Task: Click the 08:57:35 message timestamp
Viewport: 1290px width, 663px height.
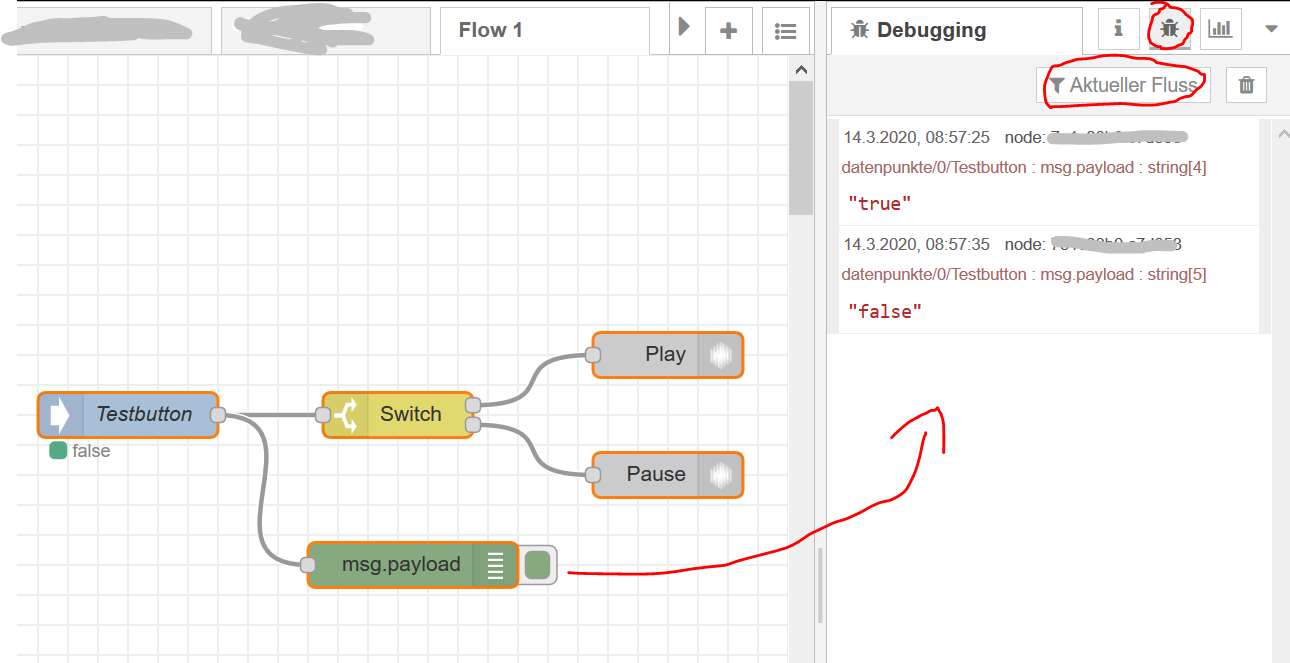Action: pyautogui.click(x=916, y=244)
